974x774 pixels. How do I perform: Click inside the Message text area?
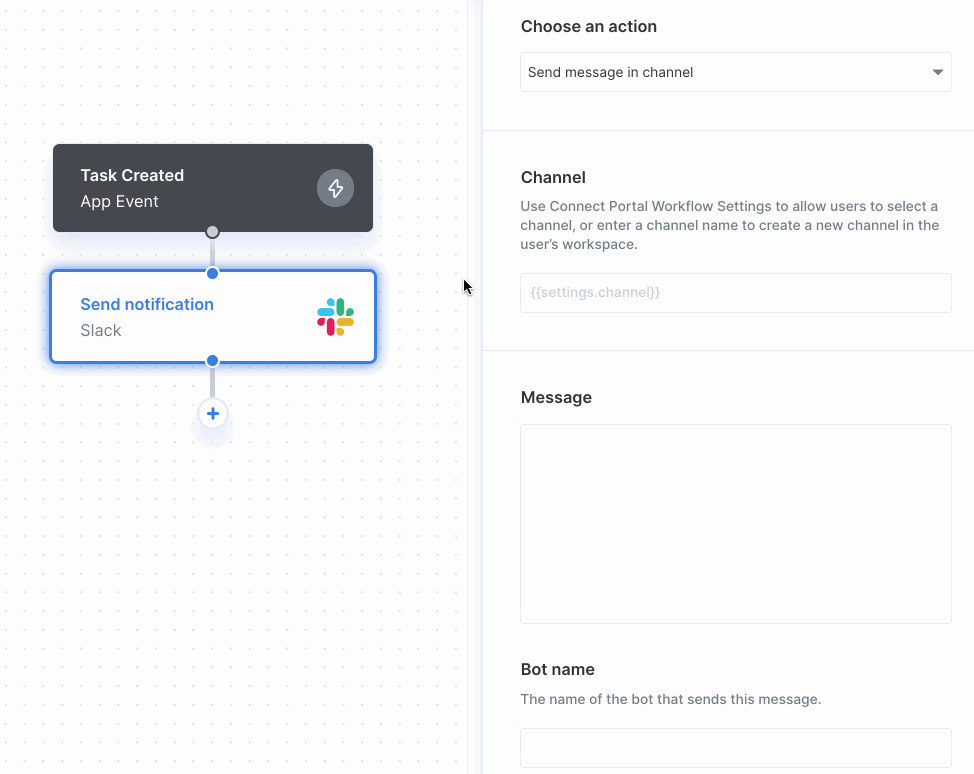click(736, 523)
